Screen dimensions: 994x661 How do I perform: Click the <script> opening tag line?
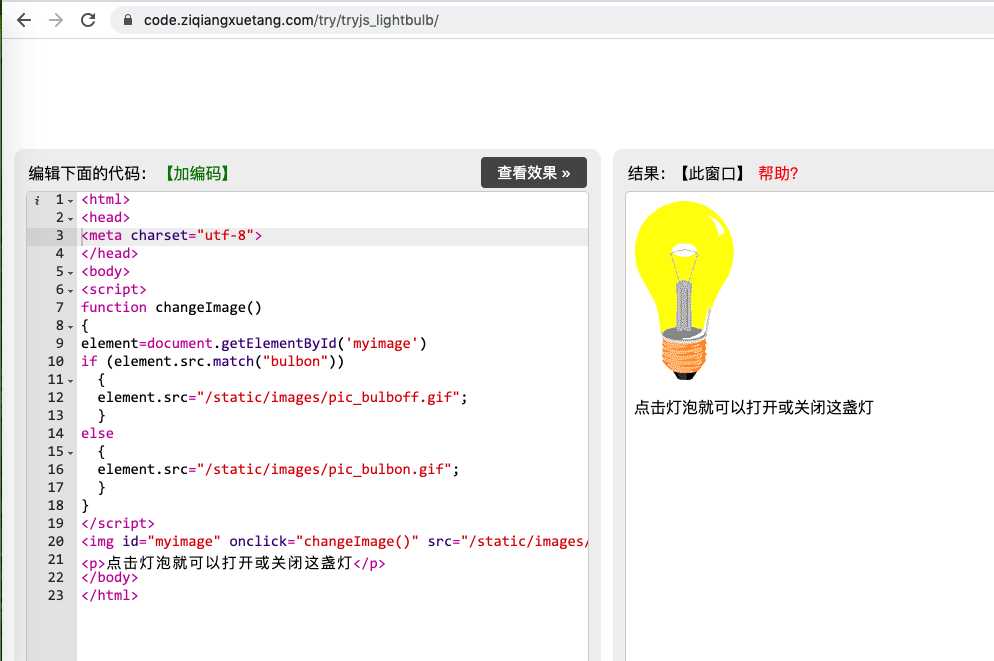click(113, 290)
